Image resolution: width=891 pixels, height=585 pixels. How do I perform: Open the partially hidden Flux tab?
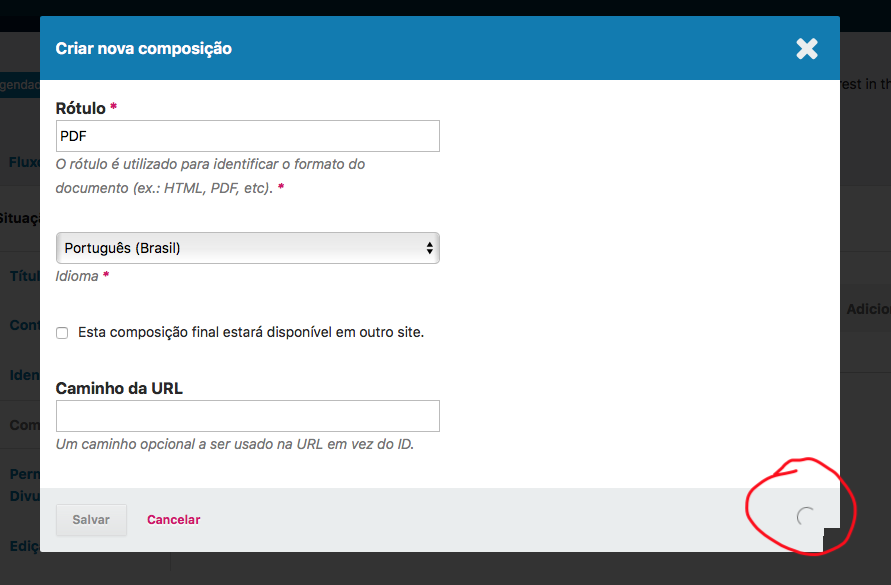(24, 162)
